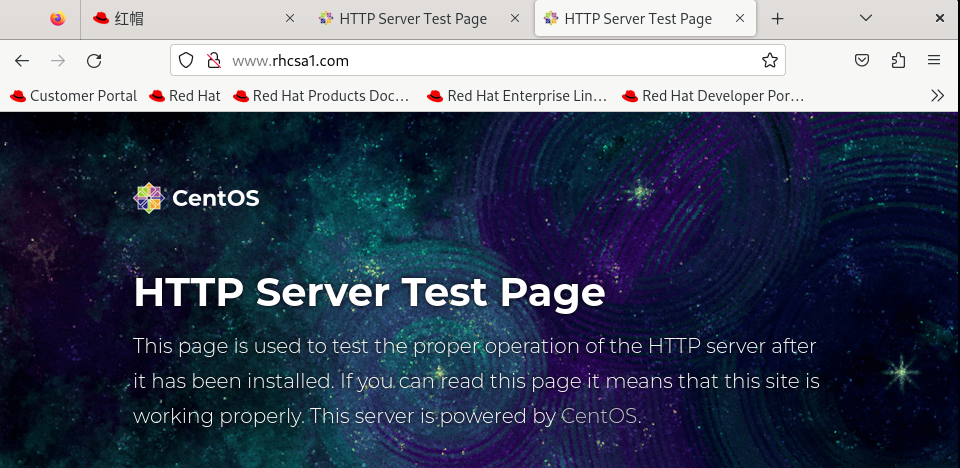
Task: Open Firefox View pinned tab
Action: tap(58, 19)
